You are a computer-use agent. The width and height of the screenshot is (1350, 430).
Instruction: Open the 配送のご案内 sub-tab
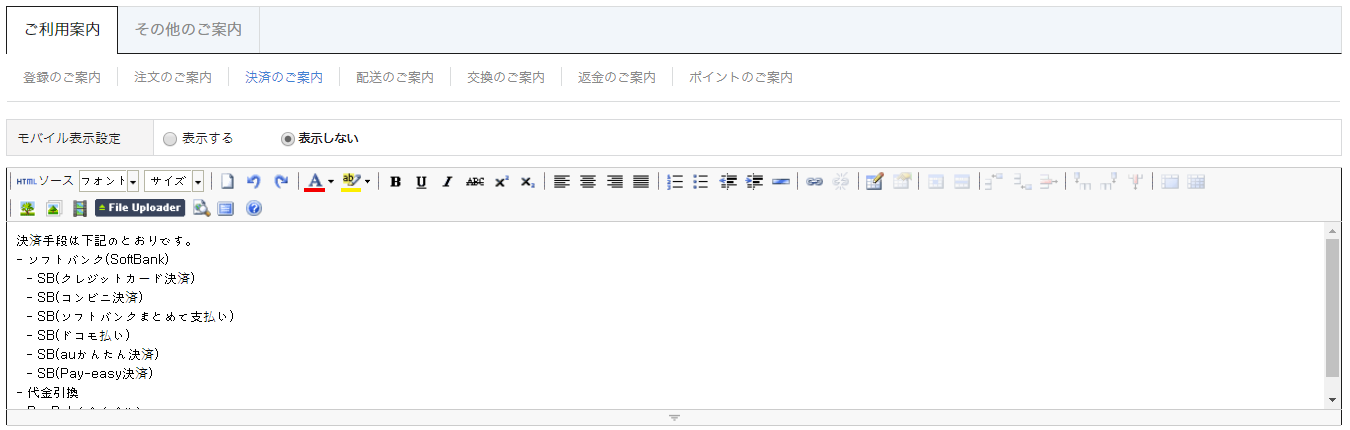tap(394, 77)
